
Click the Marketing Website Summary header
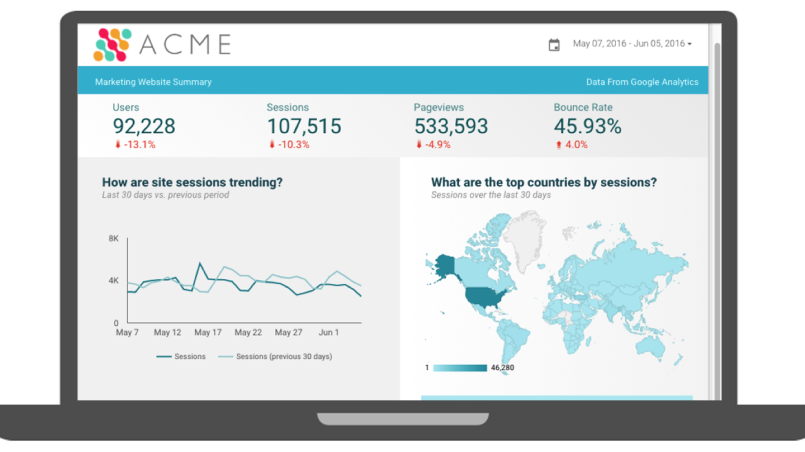point(153,82)
